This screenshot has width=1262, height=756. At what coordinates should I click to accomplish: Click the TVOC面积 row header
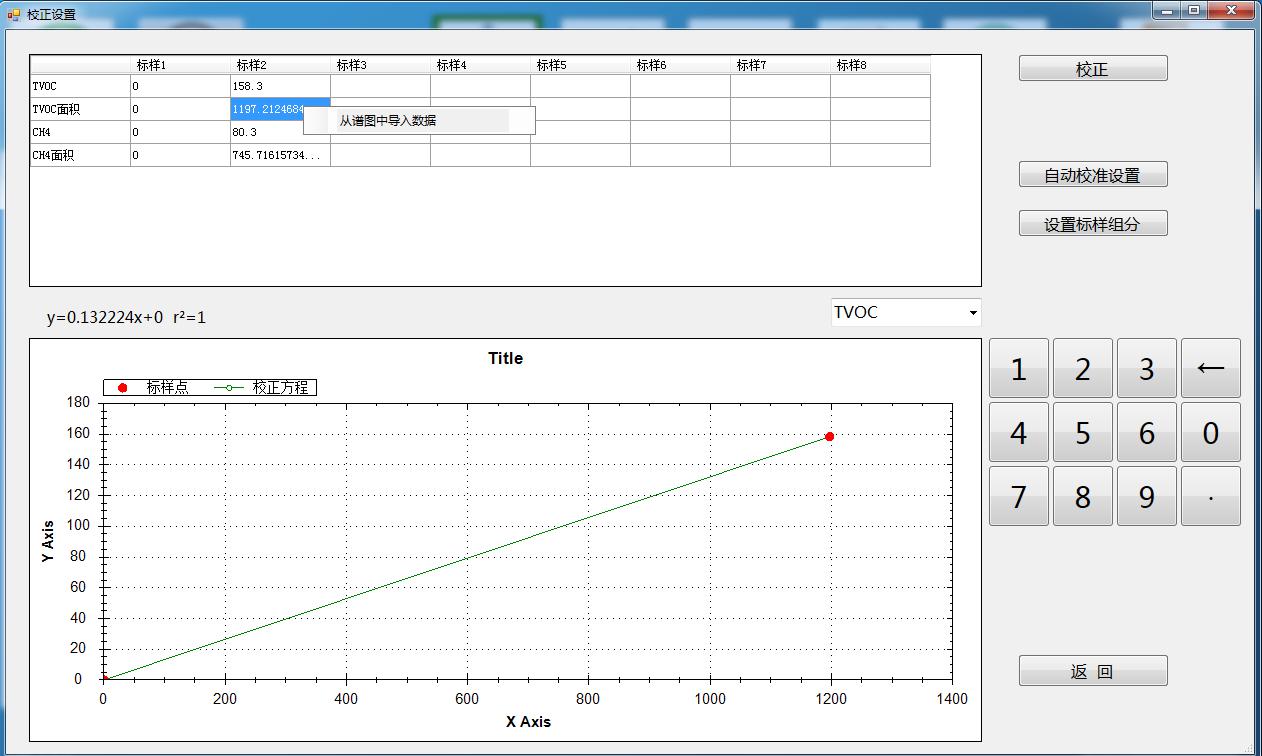point(80,109)
